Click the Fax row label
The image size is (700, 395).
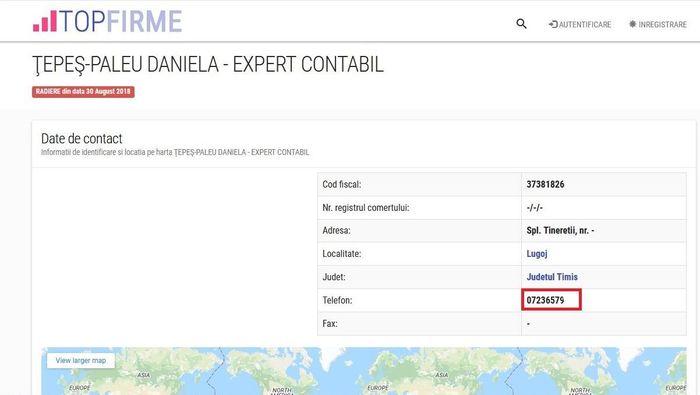pyautogui.click(x=329, y=324)
